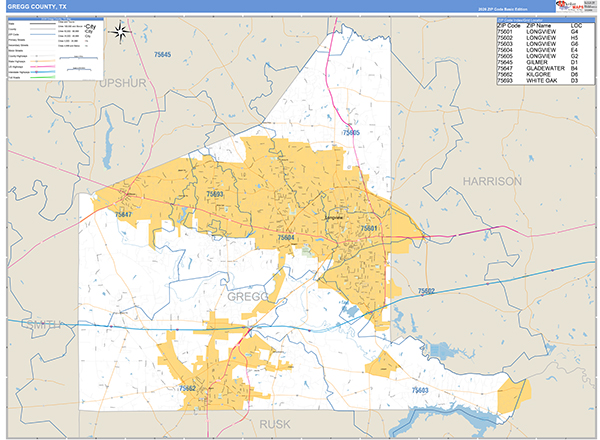Click the 75604 ZIP label on the map
This screenshot has height=440, width=600.
tap(286, 238)
